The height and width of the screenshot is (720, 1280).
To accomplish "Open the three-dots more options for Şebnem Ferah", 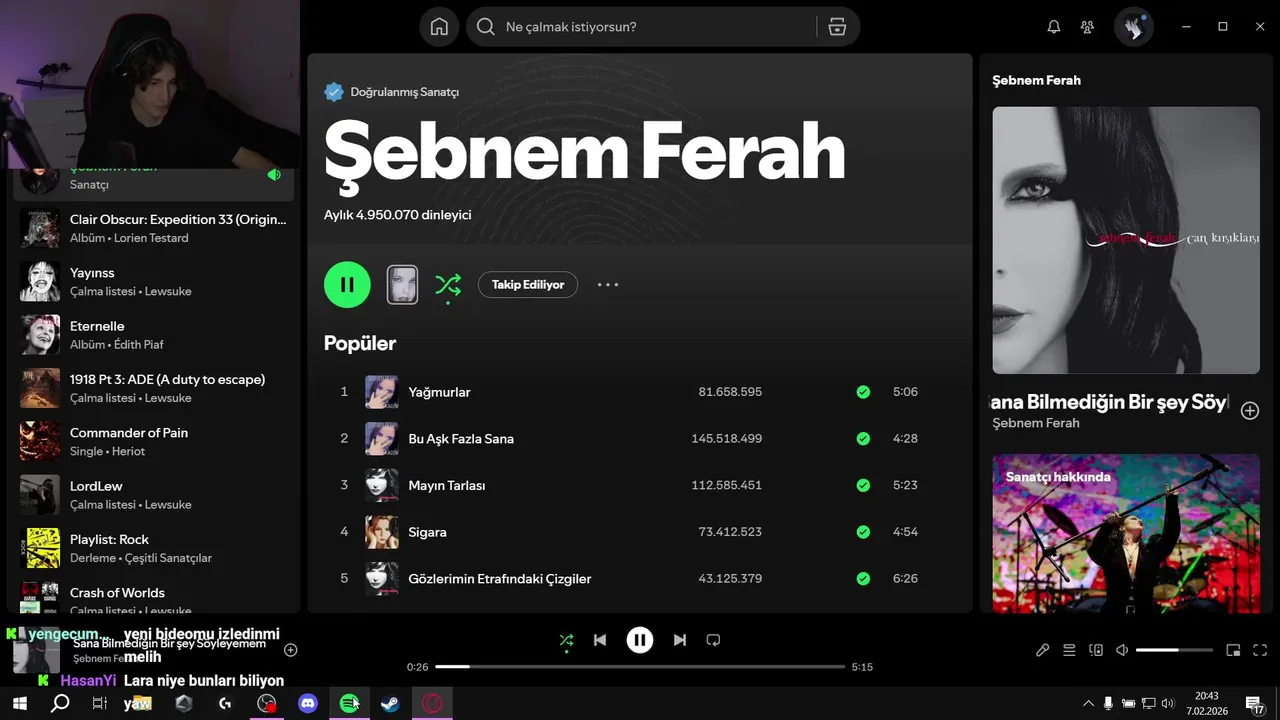I will 608,284.
